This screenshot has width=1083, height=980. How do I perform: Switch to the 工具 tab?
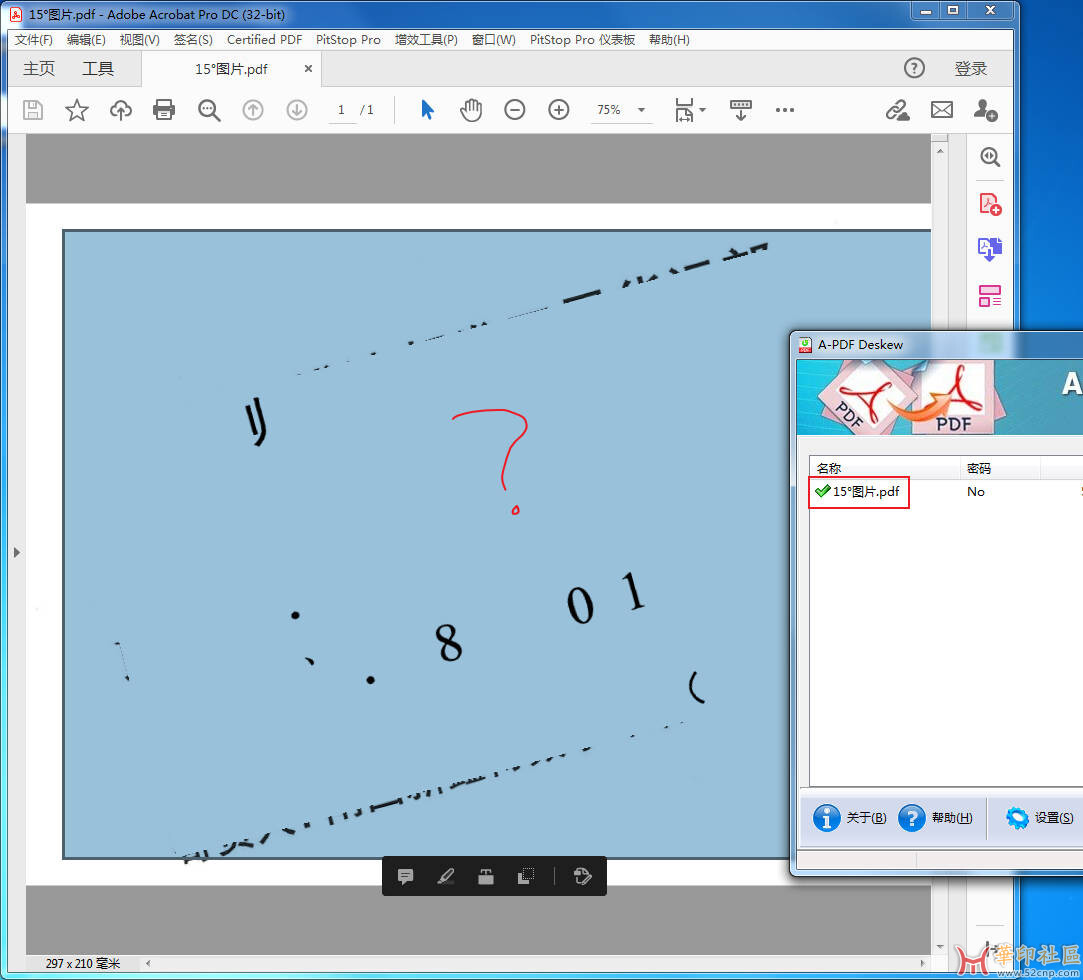click(x=98, y=69)
